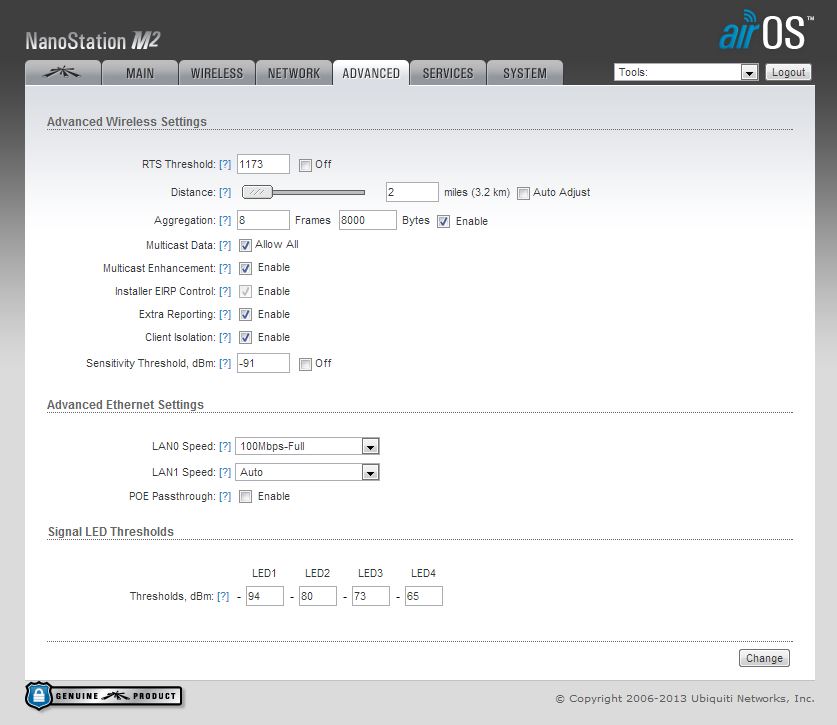837x725 pixels.
Task: Open the Ubiquiti logo tab
Action: [62, 73]
